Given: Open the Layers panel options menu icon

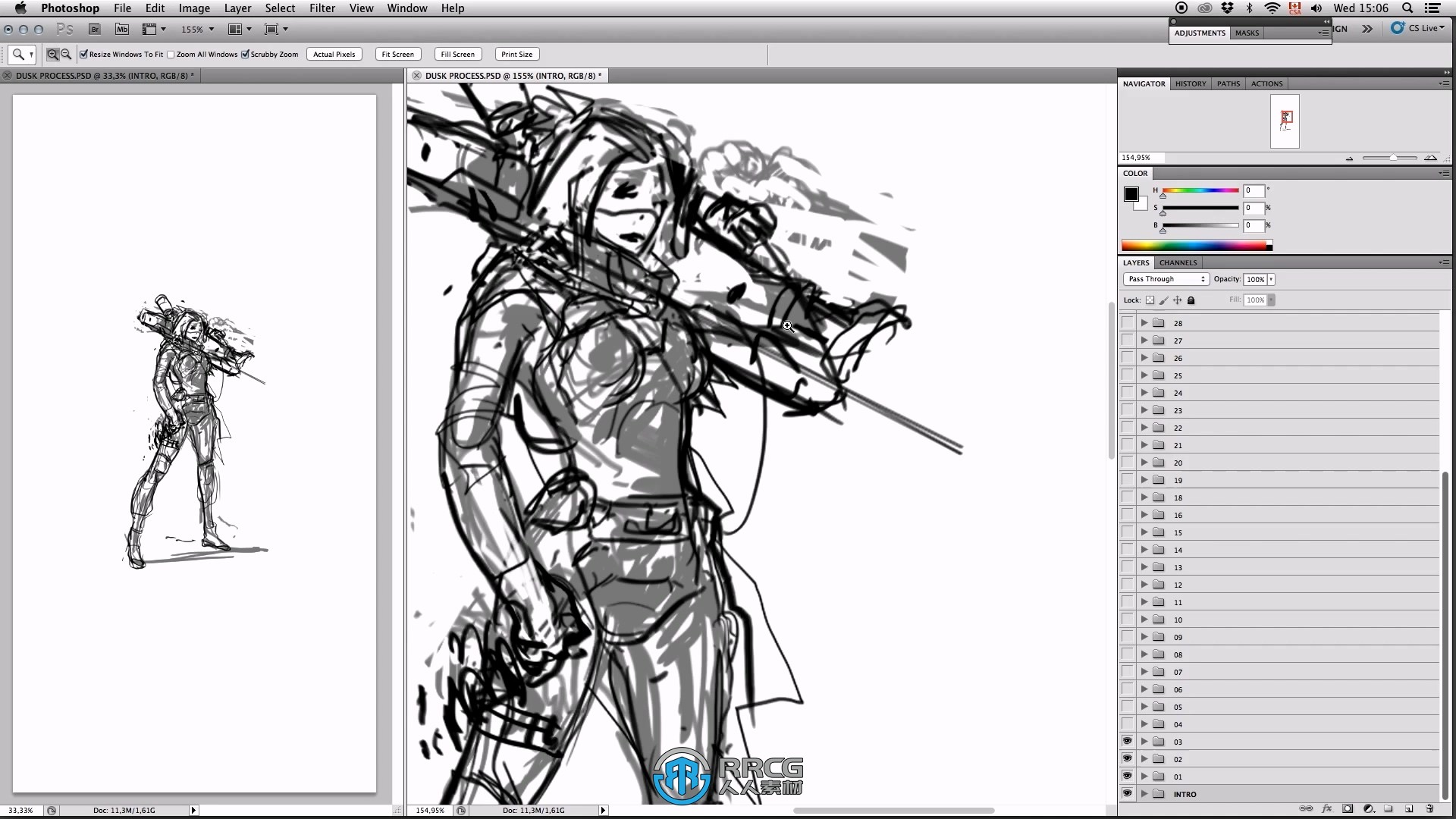Looking at the screenshot, I should point(1444,262).
